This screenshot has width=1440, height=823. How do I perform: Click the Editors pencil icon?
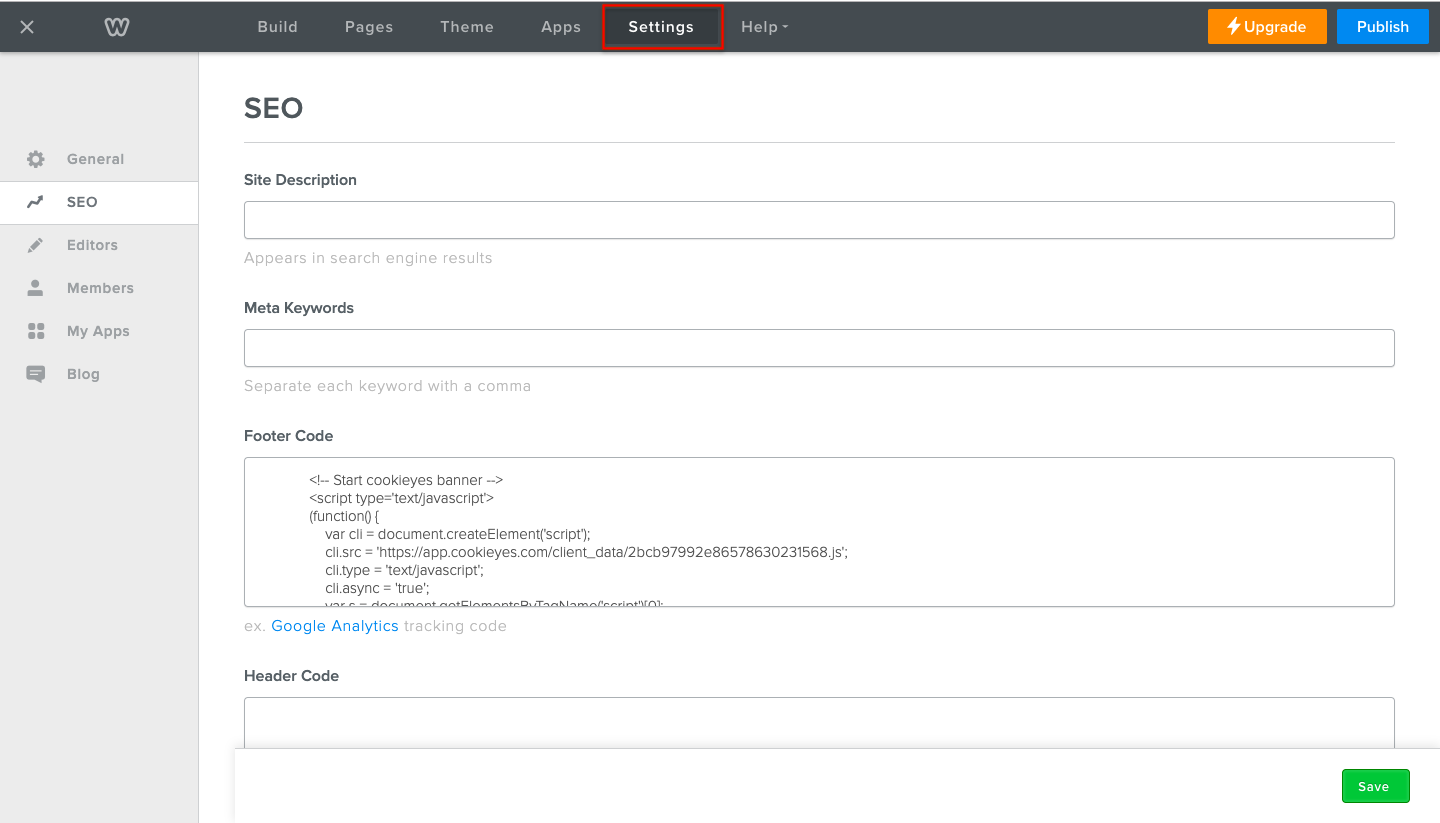[x=36, y=245]
